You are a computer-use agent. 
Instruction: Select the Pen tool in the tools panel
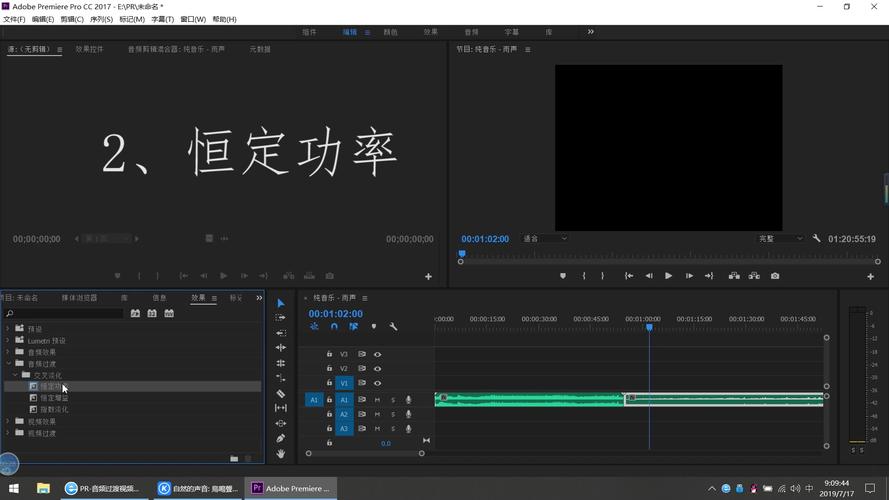click(281, 438)
